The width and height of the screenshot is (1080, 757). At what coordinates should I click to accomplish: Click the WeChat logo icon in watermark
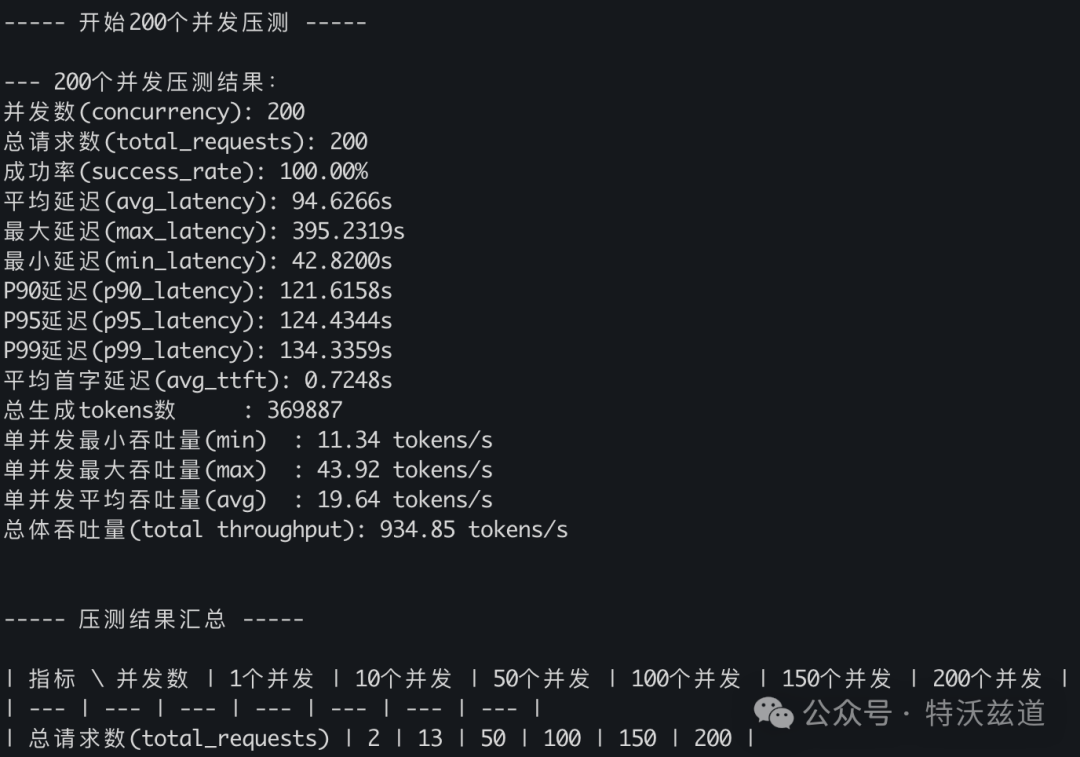[774, 713]
